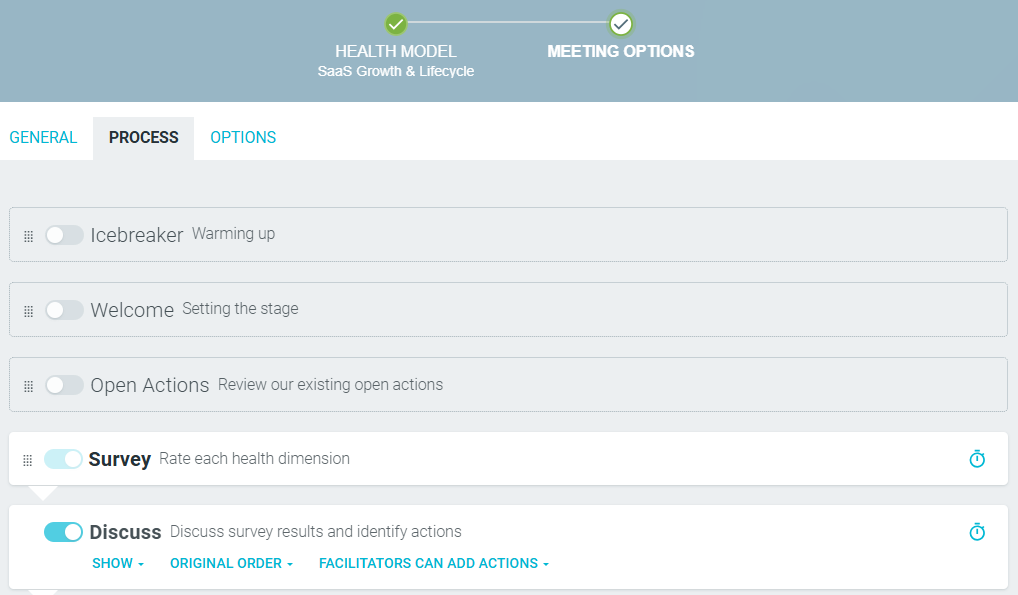The height and width of the screenshot is (595, 1018).
Task: Click the Survey row drag handle
Action: click(27, 461)
